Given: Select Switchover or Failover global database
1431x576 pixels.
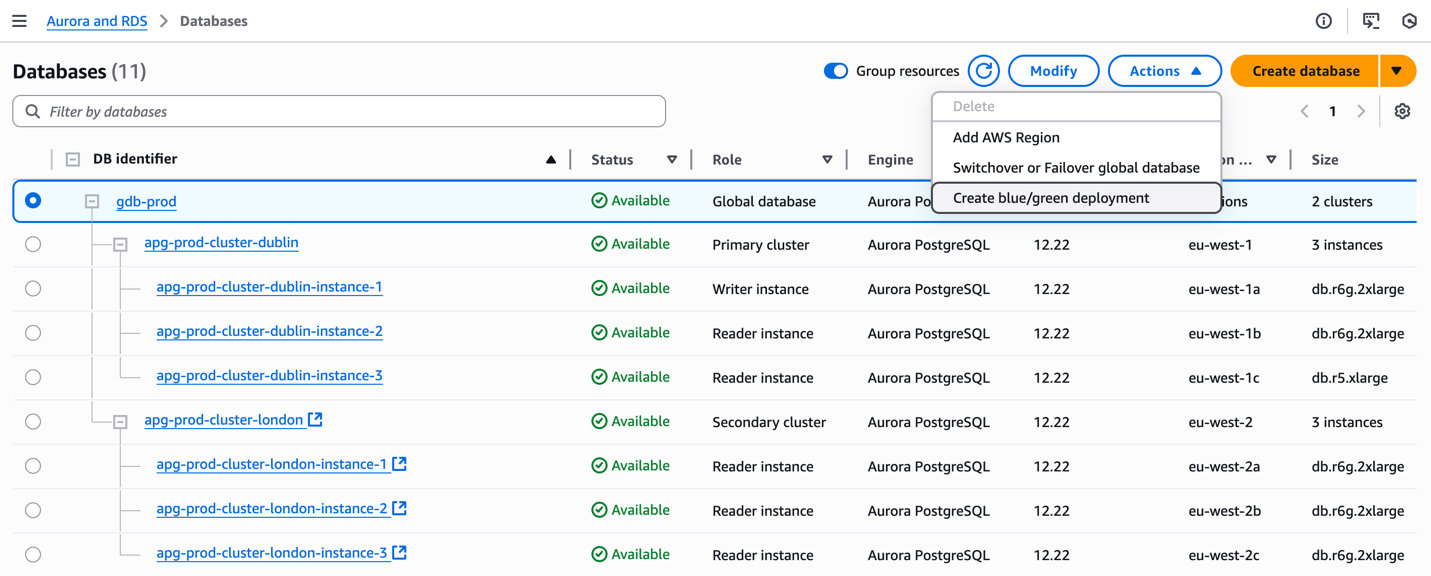Looking at the screenshot, I should click(x=1075, y=168).
